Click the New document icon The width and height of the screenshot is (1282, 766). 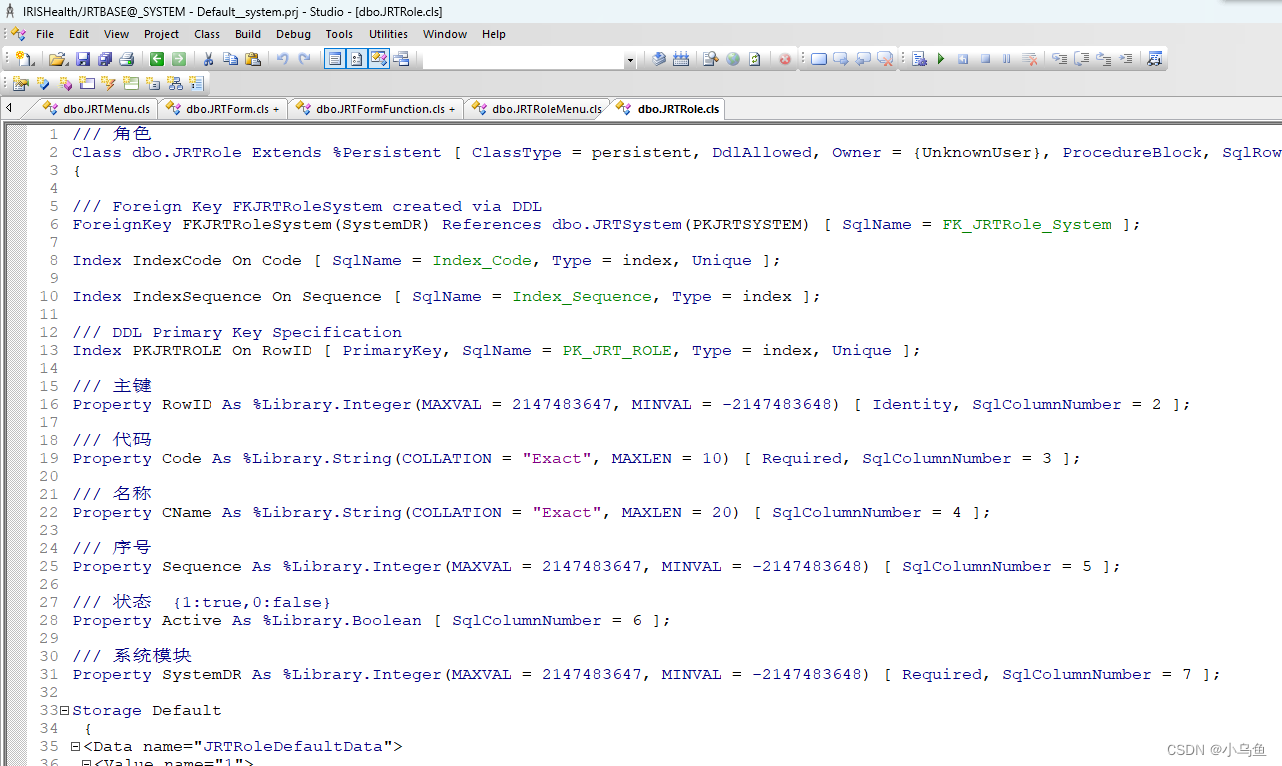(x=23, y=59)
